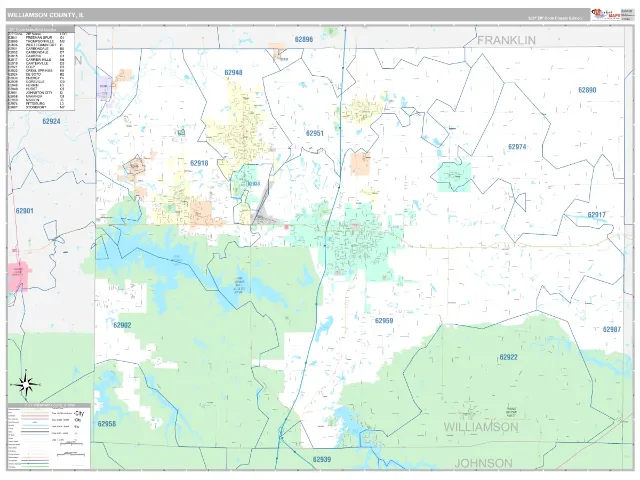Click the WILLIAMSON county name on the map
Viewport: 640px width, 480px height.
click(x=481, y=427)
